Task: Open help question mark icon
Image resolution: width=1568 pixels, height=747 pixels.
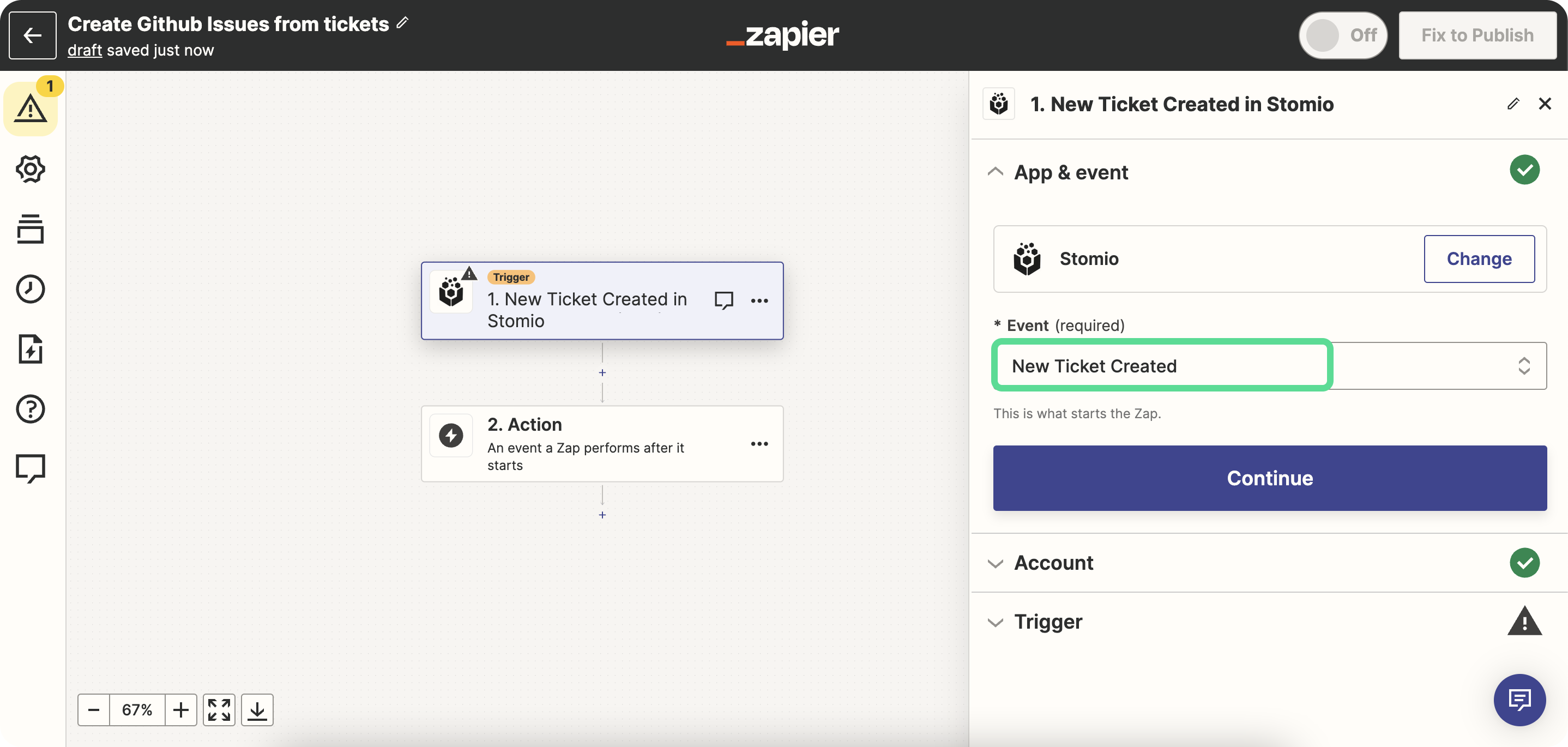Action: tap(31, 409)
